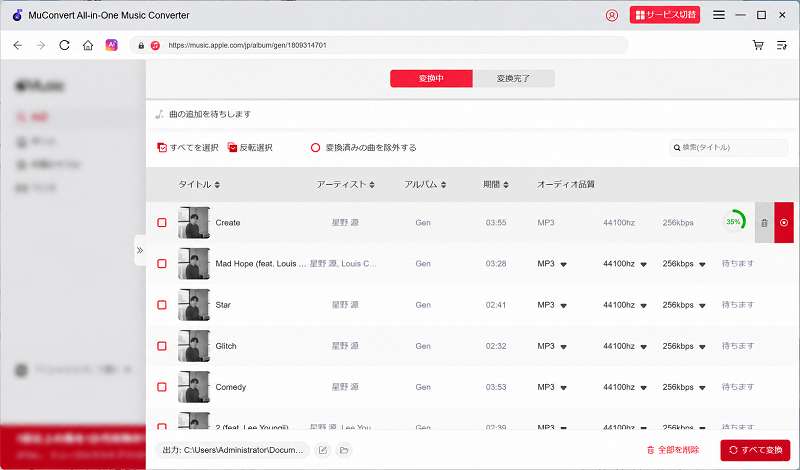The height and width of the screenshot is (470, 800).
Task: Open the output folder
Action: [x=344, y=450]
